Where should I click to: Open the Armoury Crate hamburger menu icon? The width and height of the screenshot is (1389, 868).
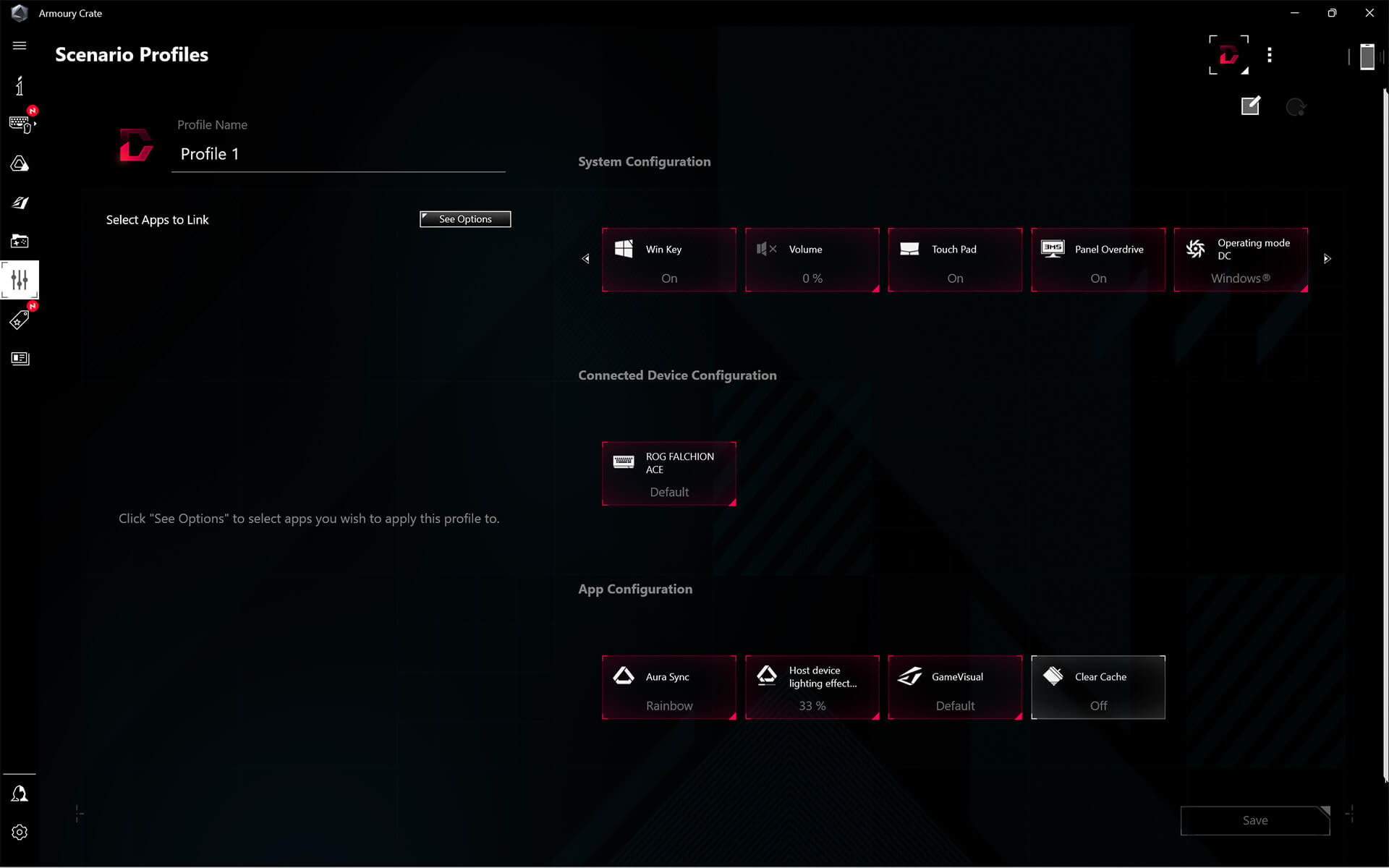point(20,46)
